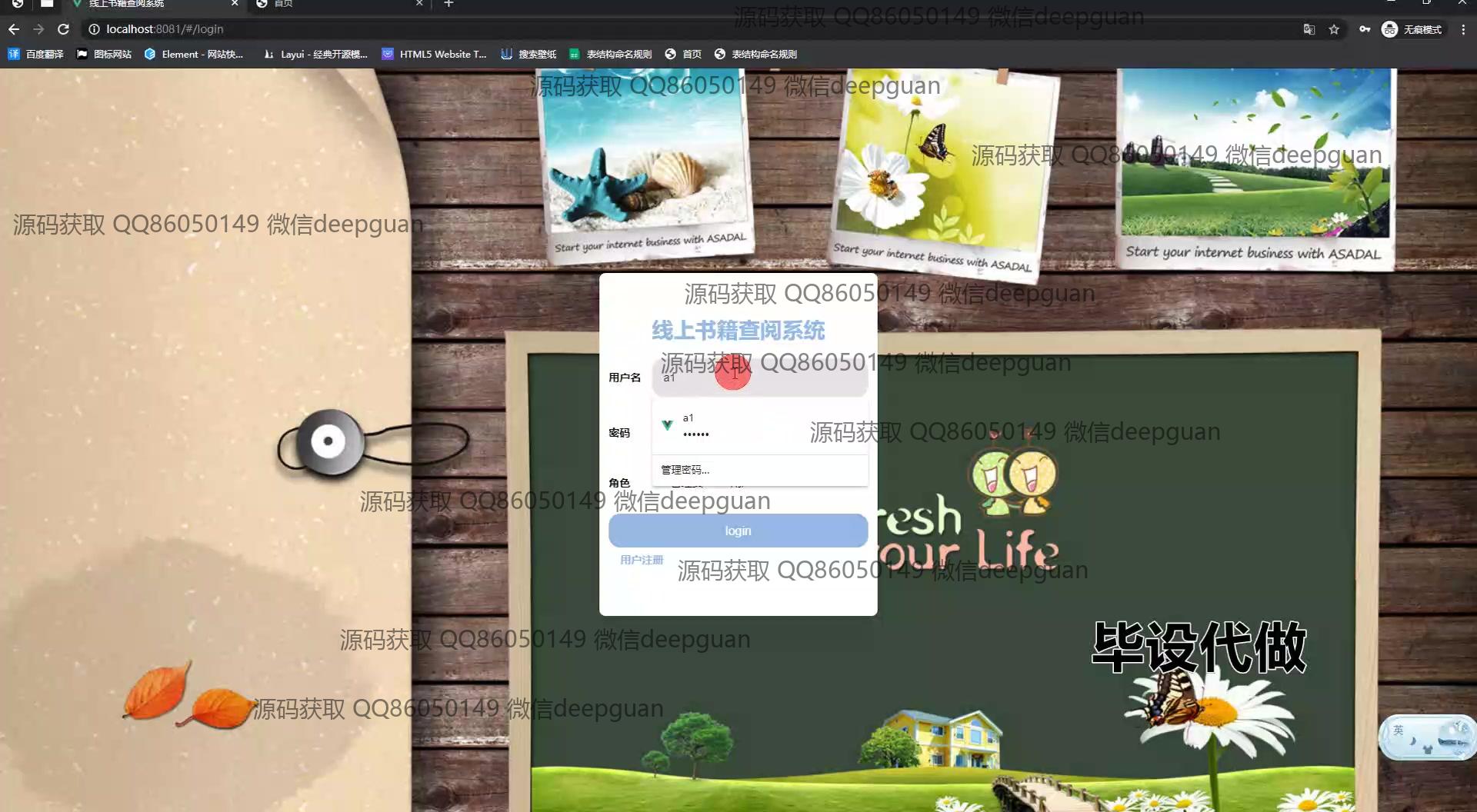Bookmark this page with the star icon

[1334, 29]
